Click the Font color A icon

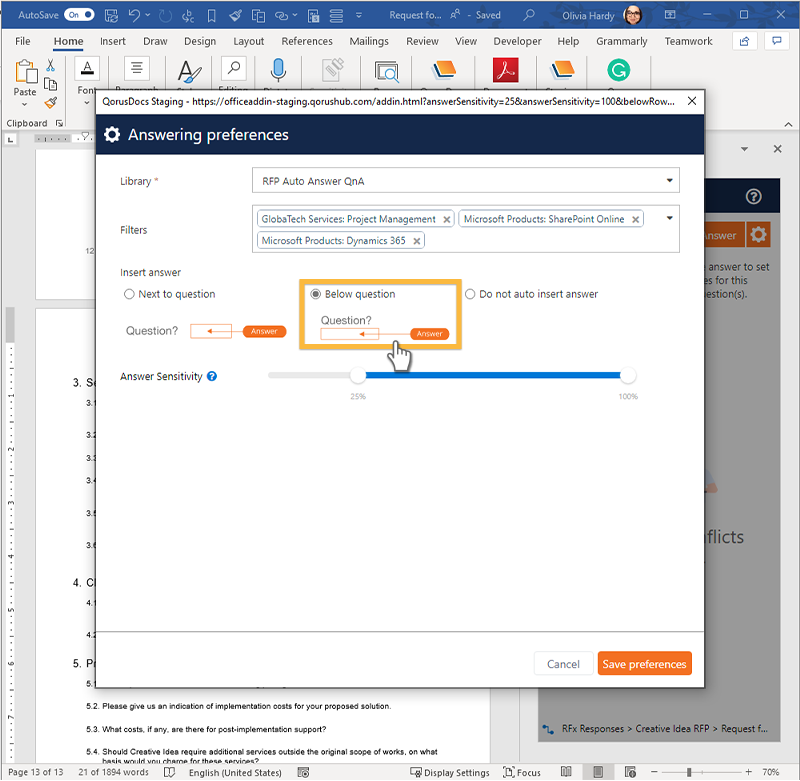(87, 68)
